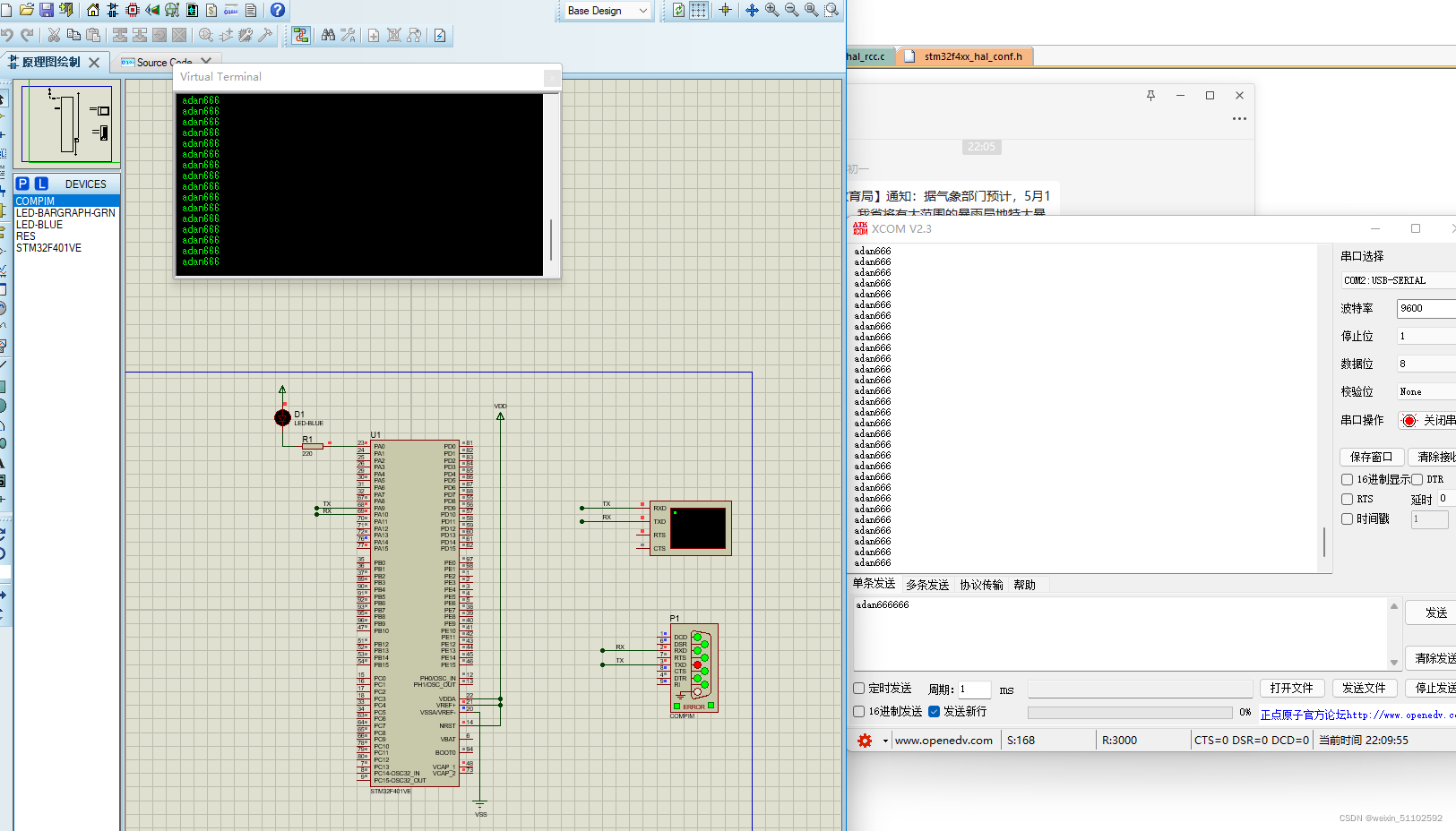Redraw the display with refresh icon
Screen dimensions: 1456x831
[x=679, y=10]
